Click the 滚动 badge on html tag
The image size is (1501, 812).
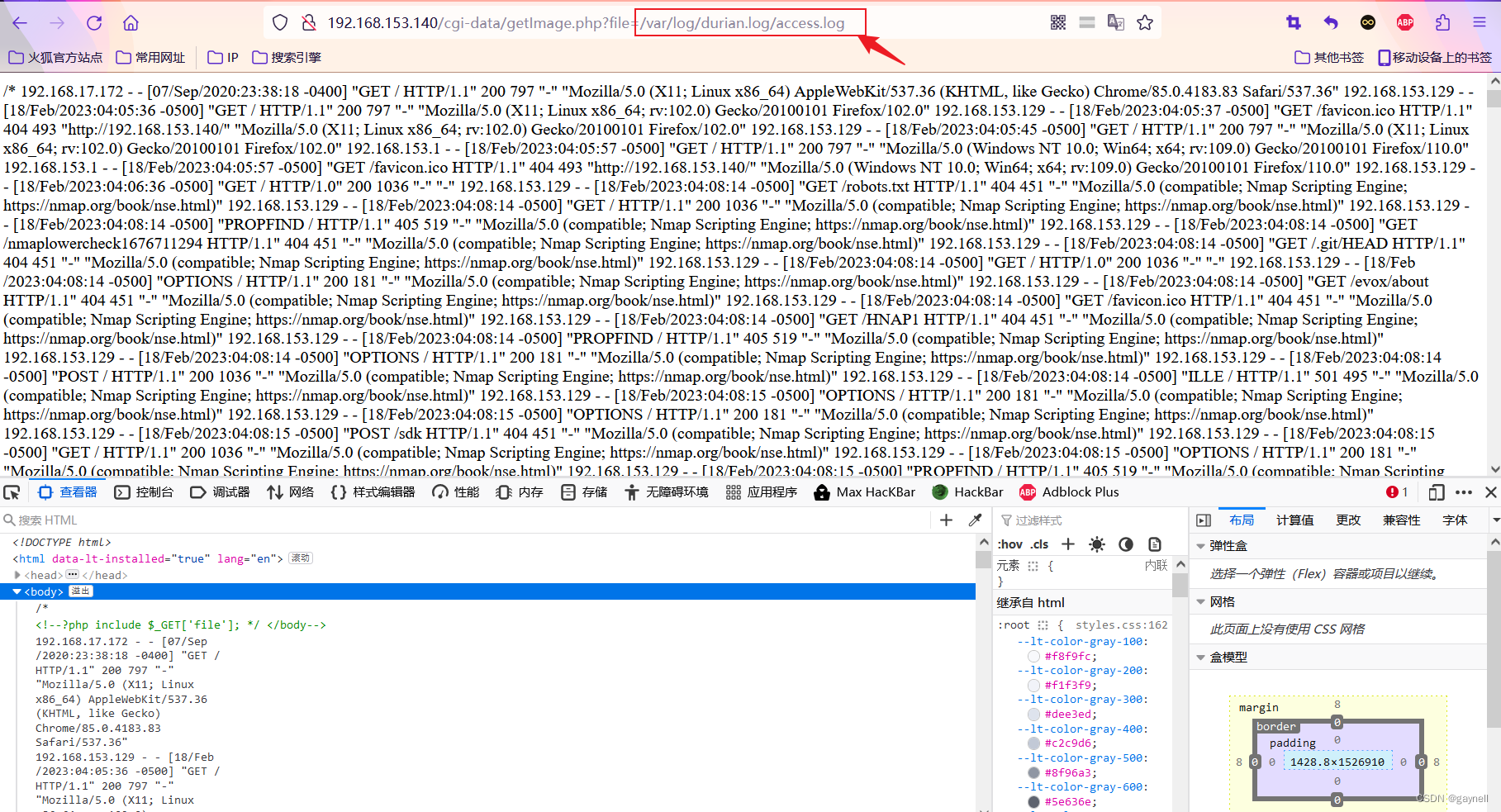(301, 558)
